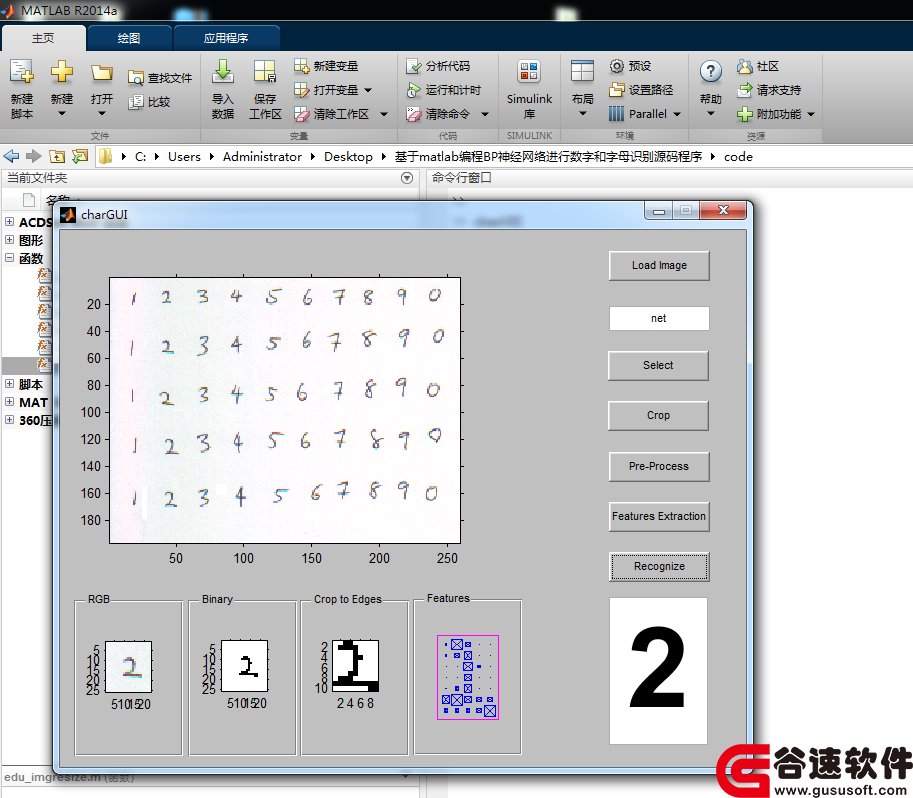
Task: Click Set Path (设置路径) icon
Action: coord(617,90)
